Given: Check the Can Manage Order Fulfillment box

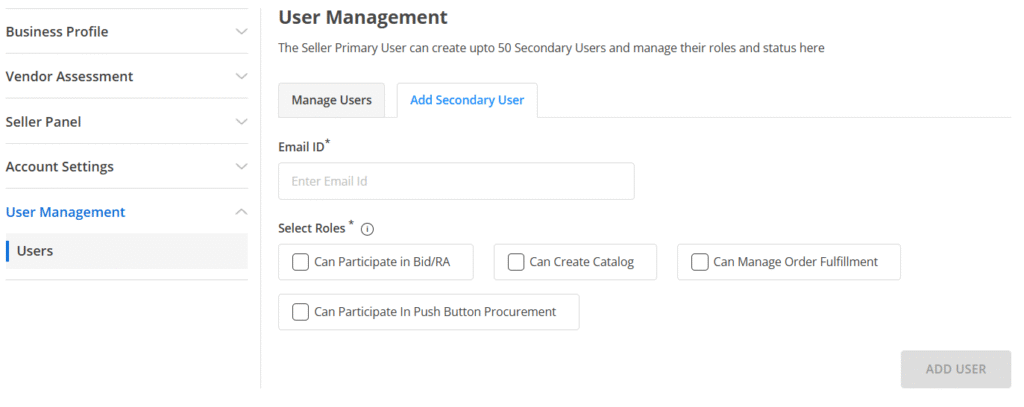Looking at the screenshot, I should coord(700,262).
